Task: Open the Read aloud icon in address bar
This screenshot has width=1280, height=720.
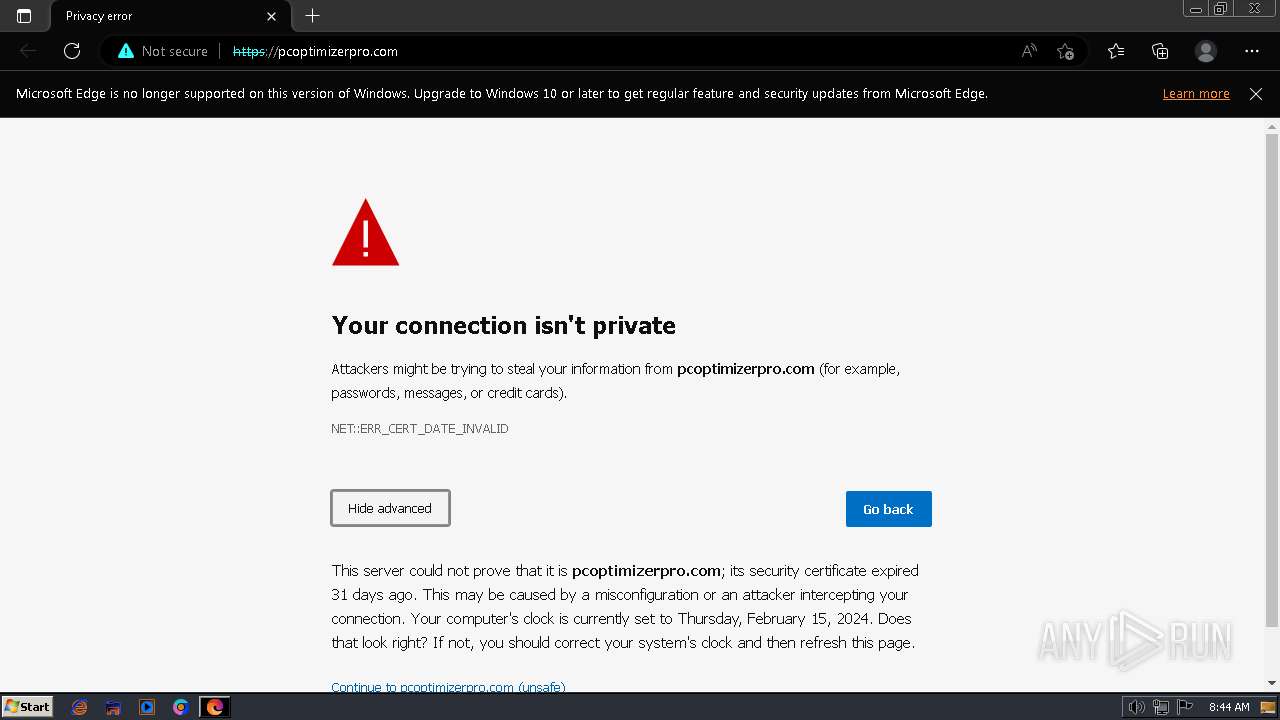Action: pyautogui.click(x=1029, y=51)
